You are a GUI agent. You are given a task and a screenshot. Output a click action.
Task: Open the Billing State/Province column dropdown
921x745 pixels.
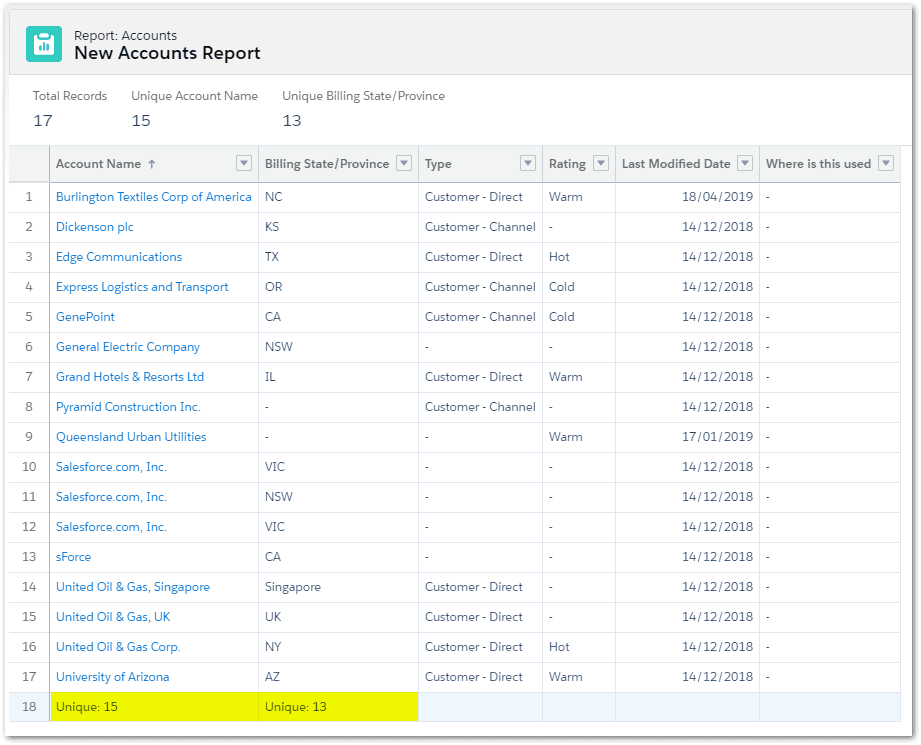coord(404,163)
